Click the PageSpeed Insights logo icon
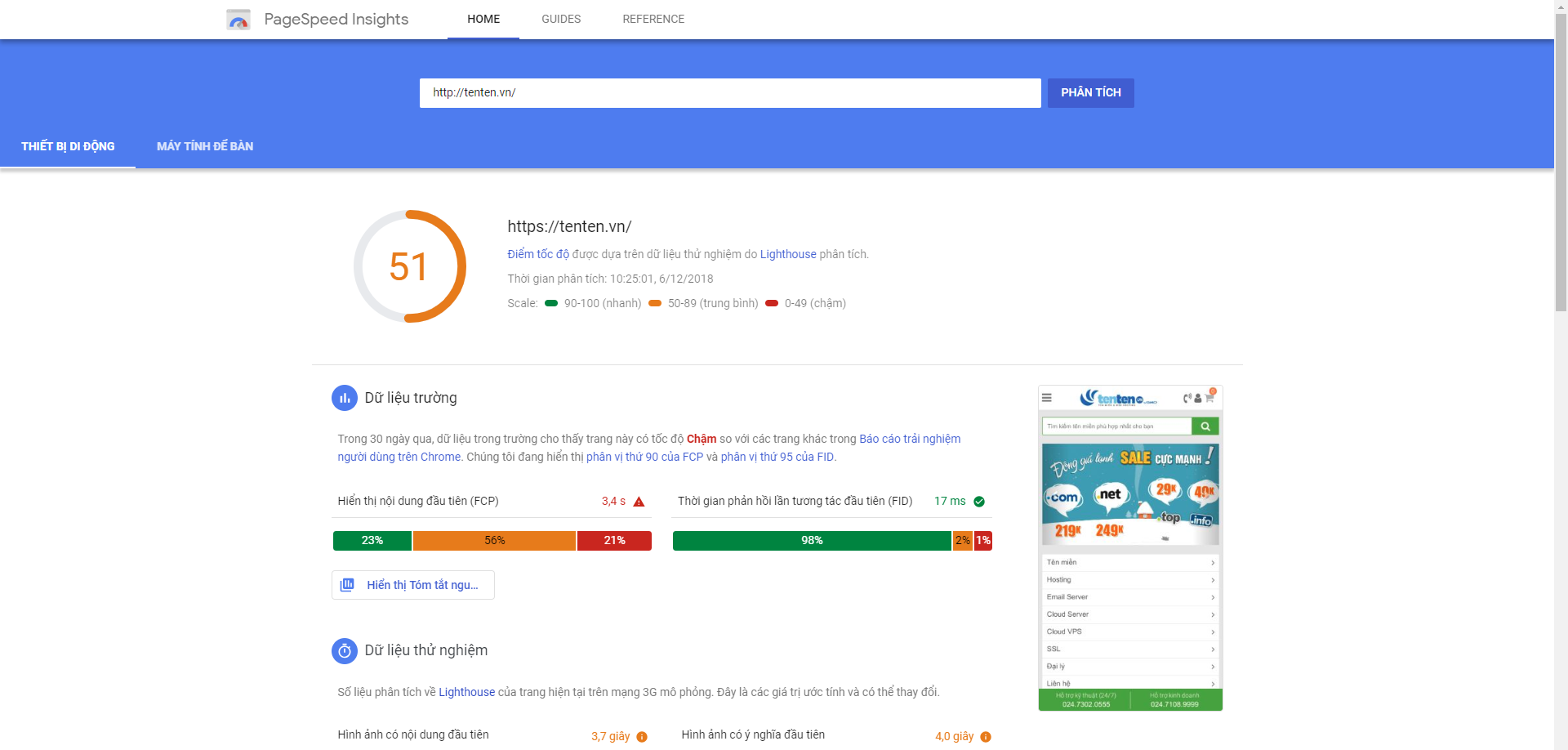The width and height of the screenshot is (1568, 750). point(238,19)
